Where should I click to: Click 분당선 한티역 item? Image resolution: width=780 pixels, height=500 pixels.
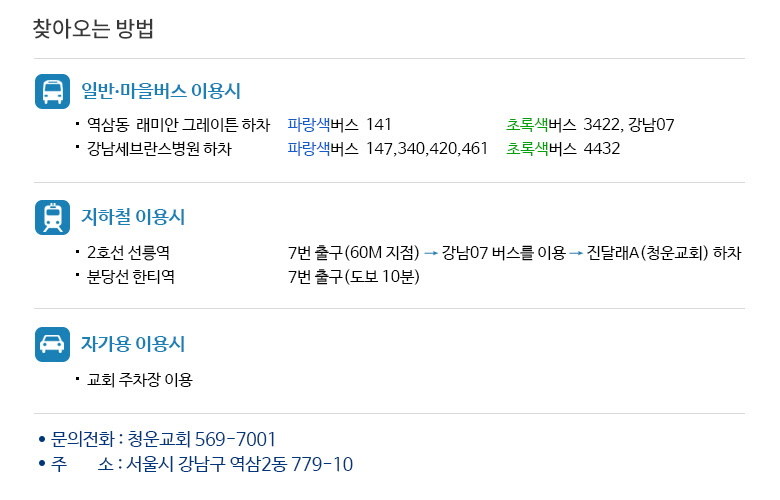coord(131,277)
